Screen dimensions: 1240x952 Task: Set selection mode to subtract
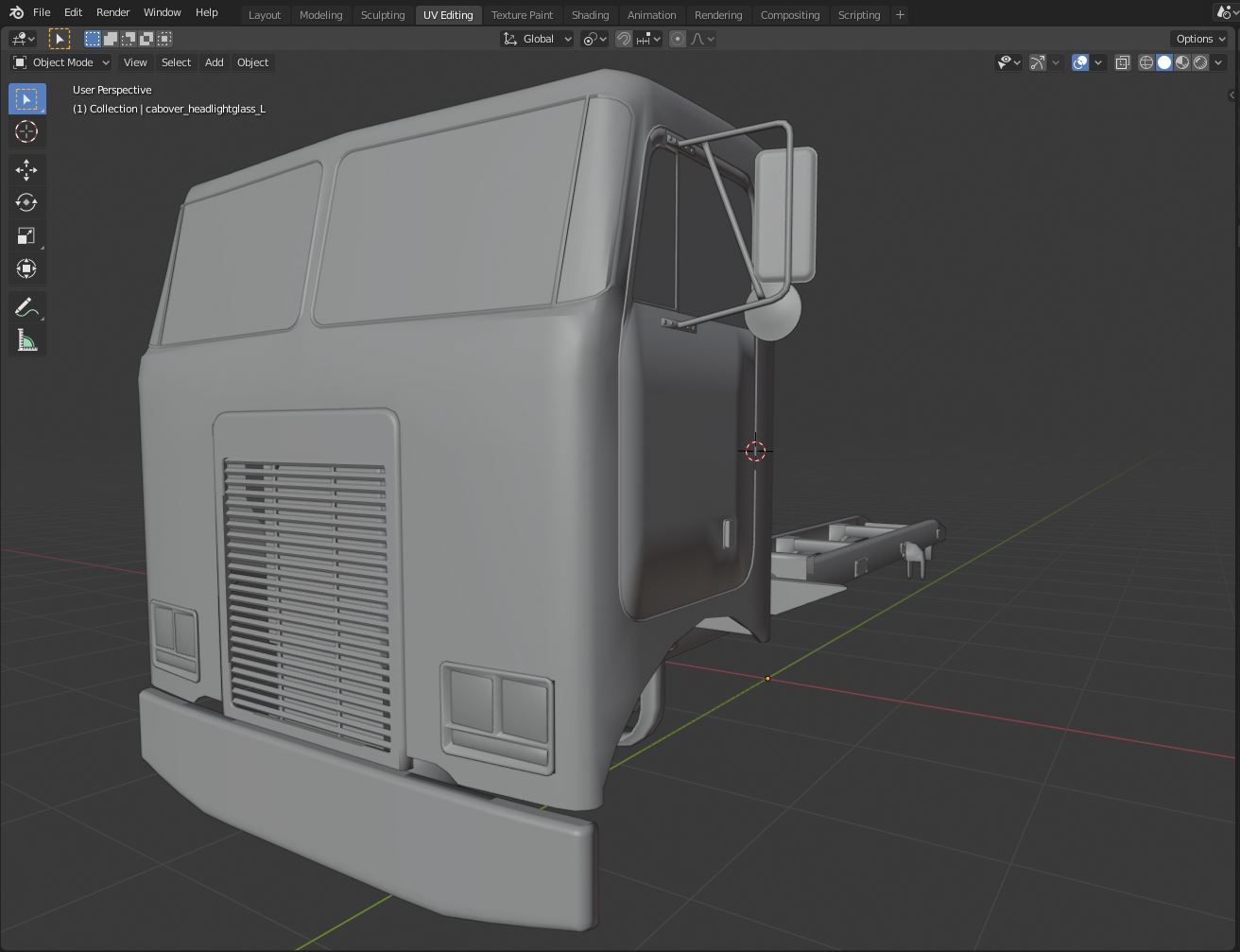(x=129, y=39)
